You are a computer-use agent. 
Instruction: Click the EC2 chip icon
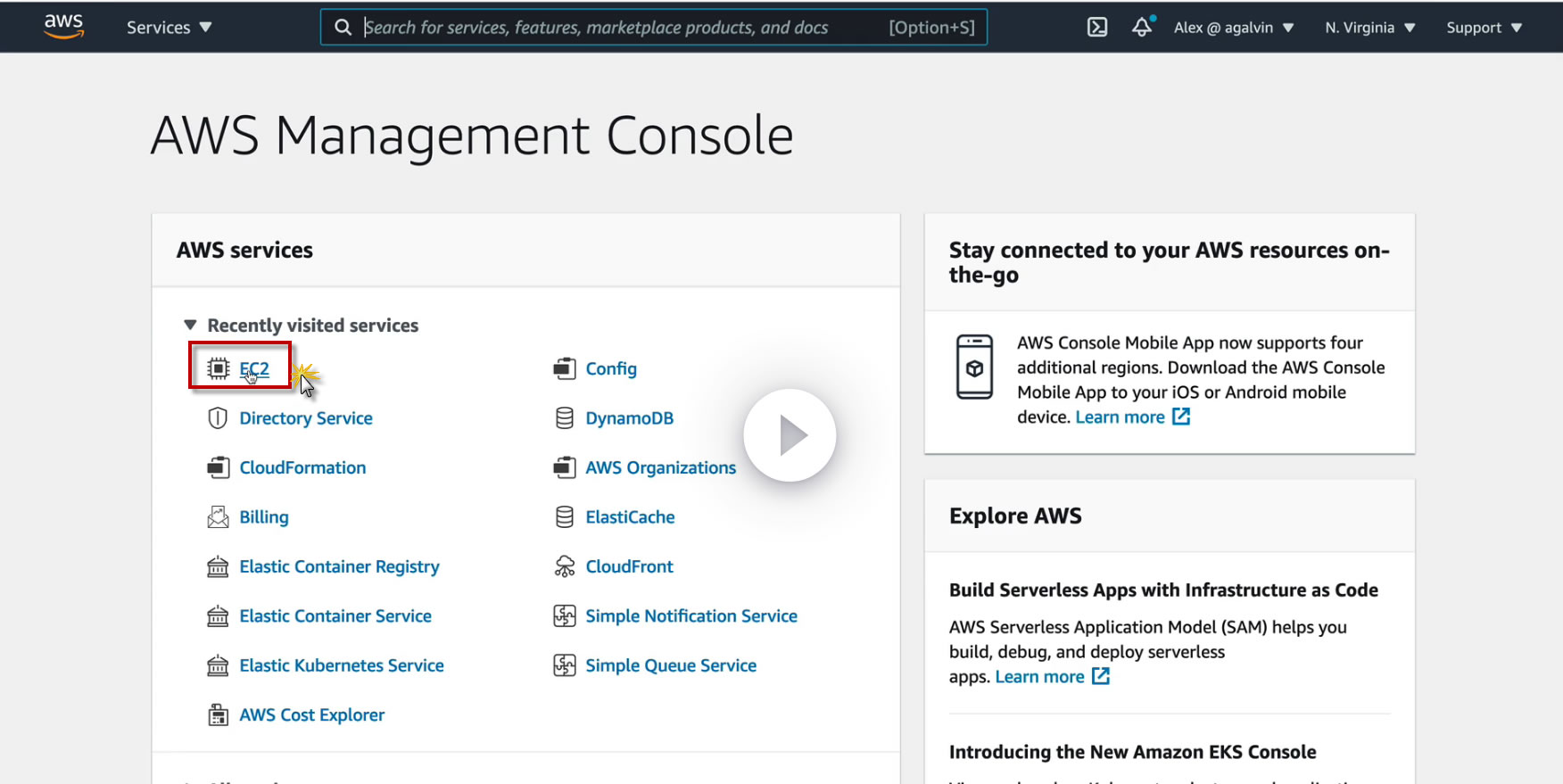coord(219,368)
